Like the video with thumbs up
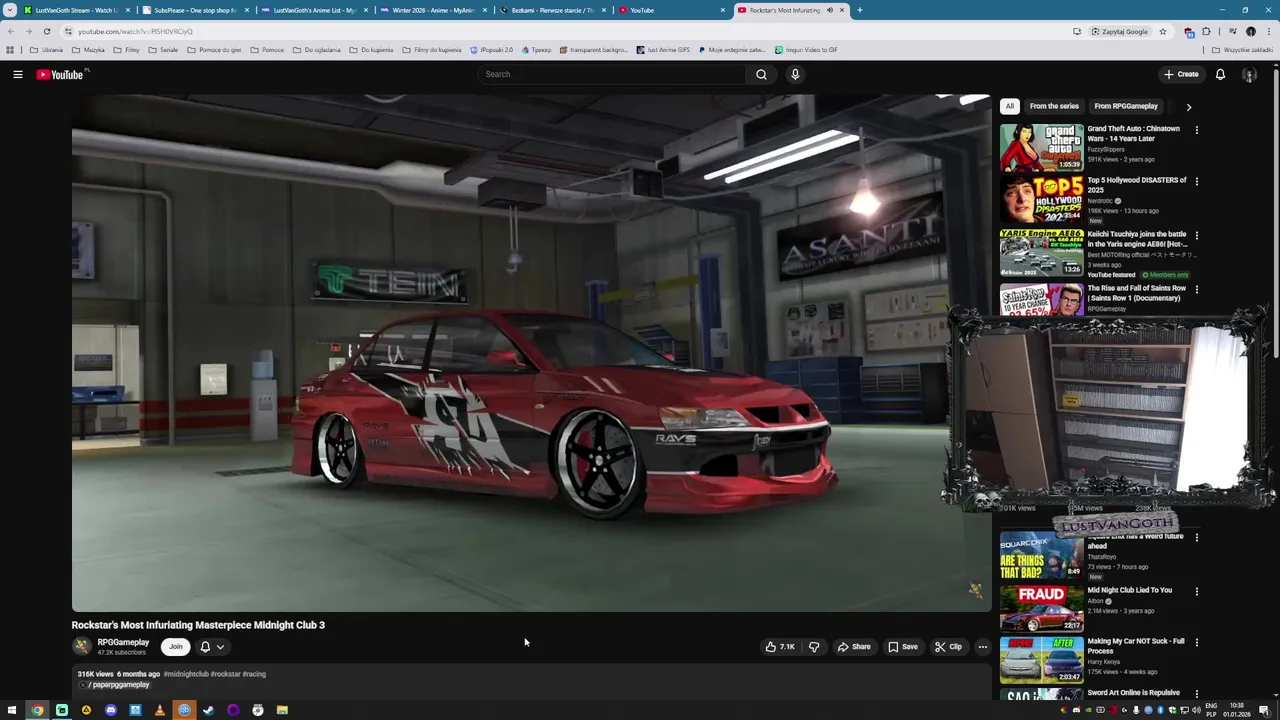 point(781,647)
